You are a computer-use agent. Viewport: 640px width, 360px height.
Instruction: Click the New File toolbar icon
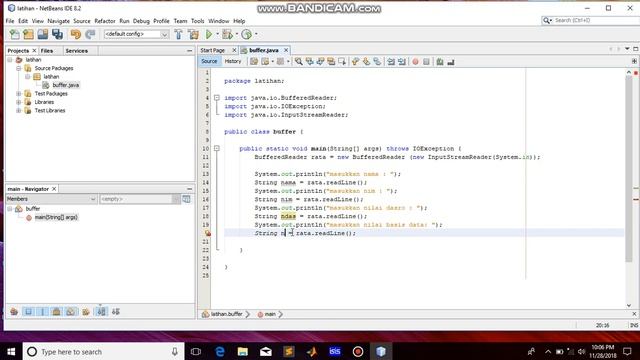pyautogui.click(x=14, y=34)
